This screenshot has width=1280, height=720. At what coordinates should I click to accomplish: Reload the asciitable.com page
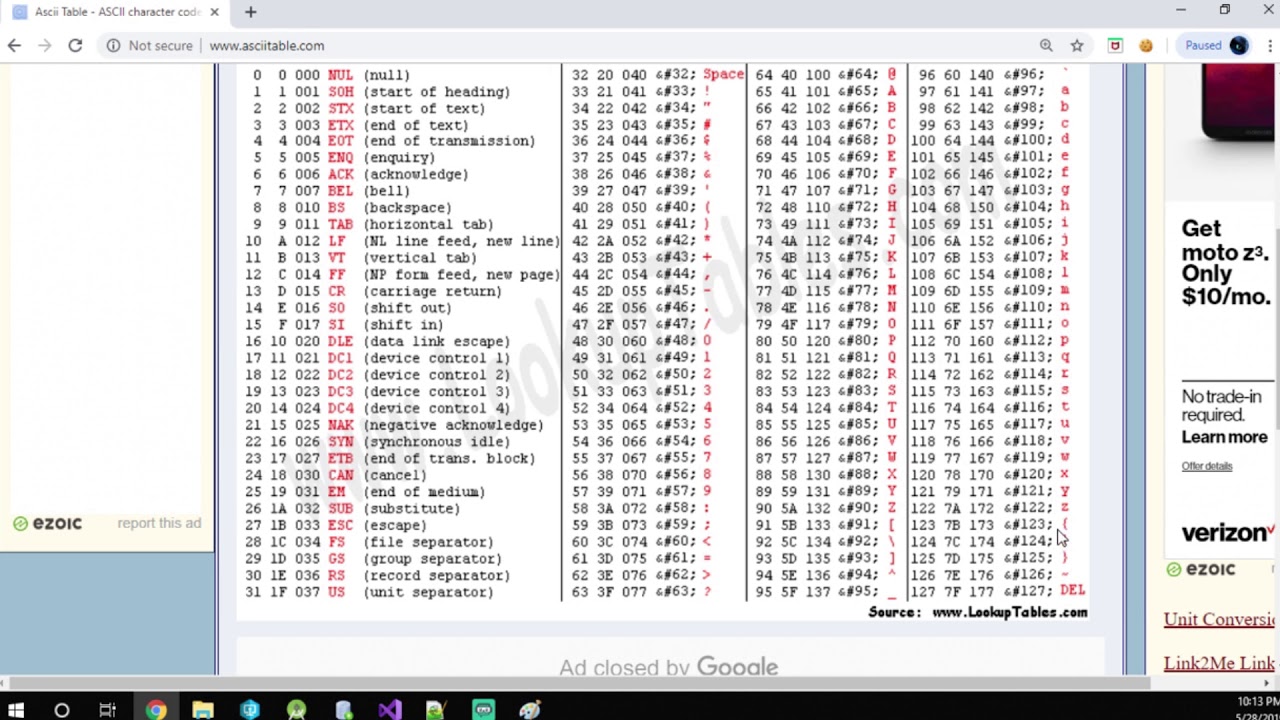[75, 45]
